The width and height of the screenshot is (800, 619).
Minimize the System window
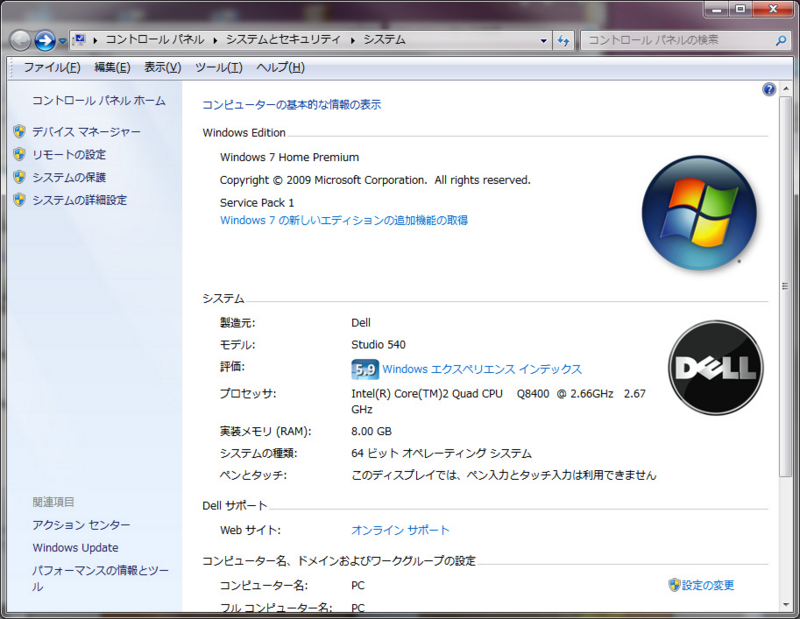[717, 10]
